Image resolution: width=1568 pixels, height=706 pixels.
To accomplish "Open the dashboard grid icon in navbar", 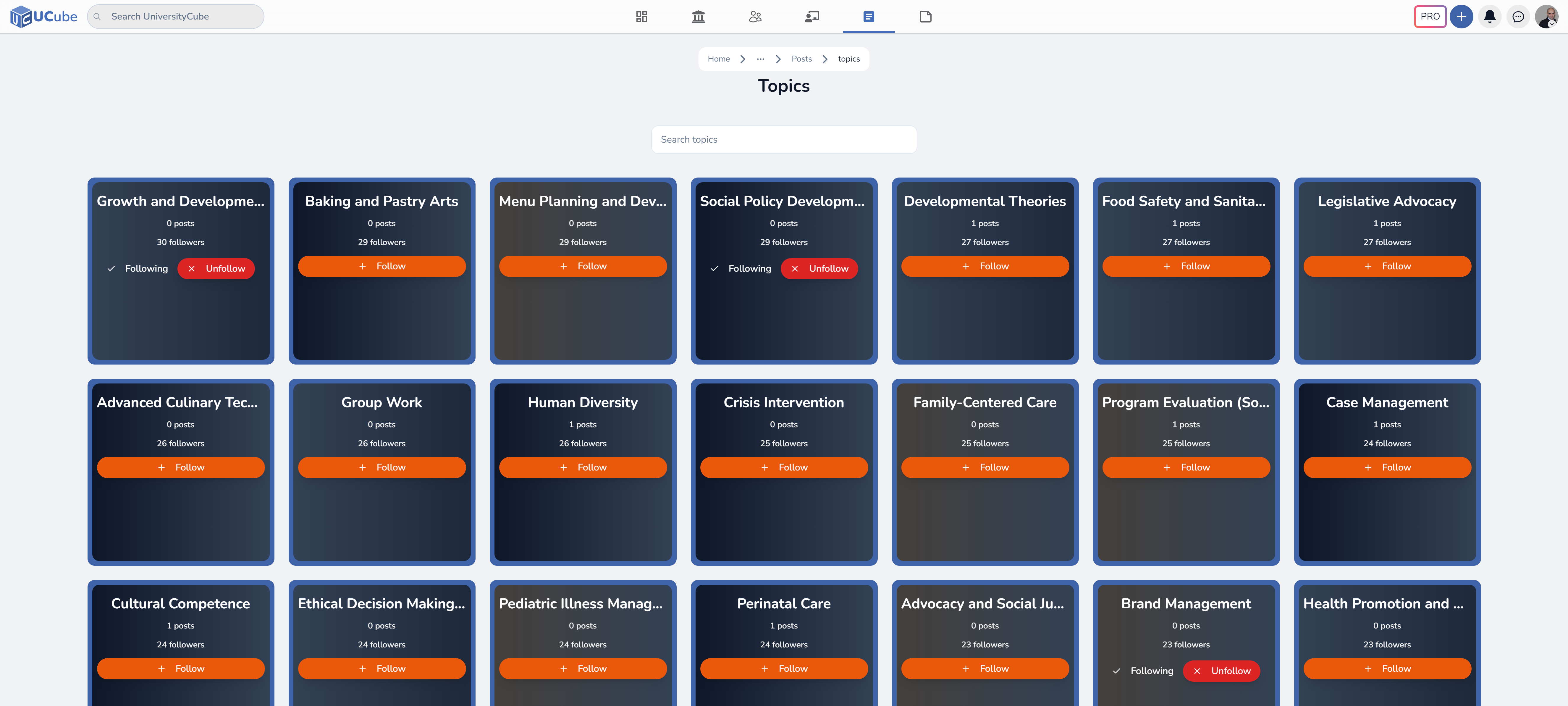I will pyautogui.click(x=641, y=17).
